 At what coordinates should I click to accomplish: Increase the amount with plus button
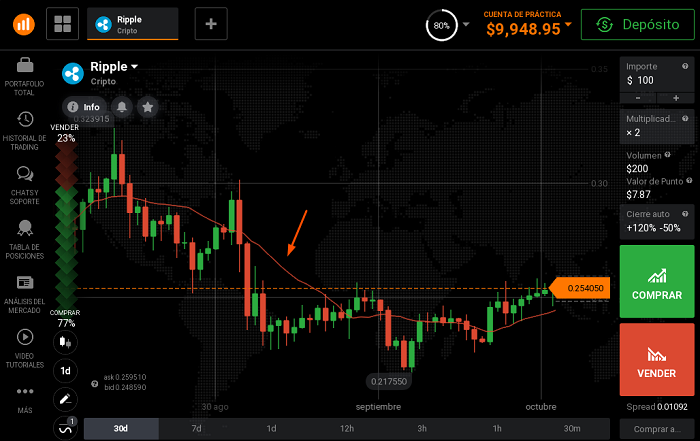point(676,98)
